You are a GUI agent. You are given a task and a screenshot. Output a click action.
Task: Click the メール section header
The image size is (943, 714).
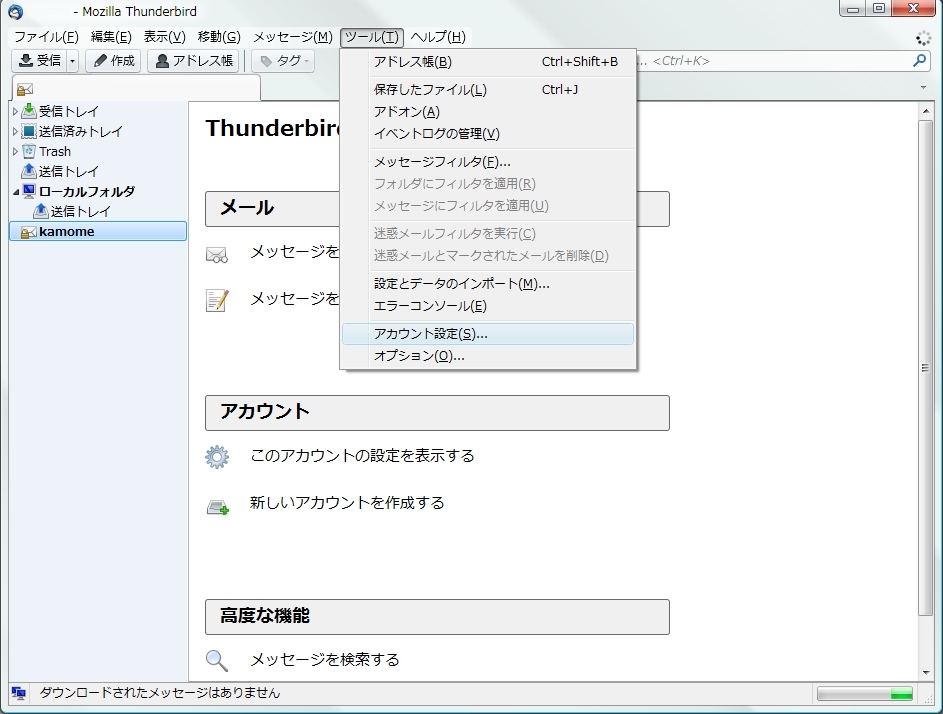(x=437, y=209)
